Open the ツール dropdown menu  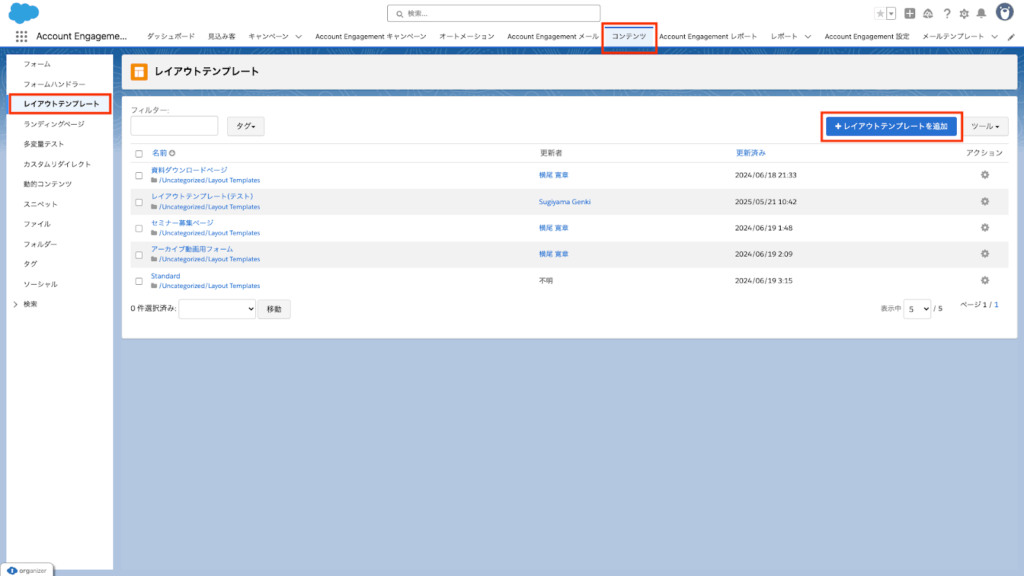pyautogui.click(x=989, y=126)
